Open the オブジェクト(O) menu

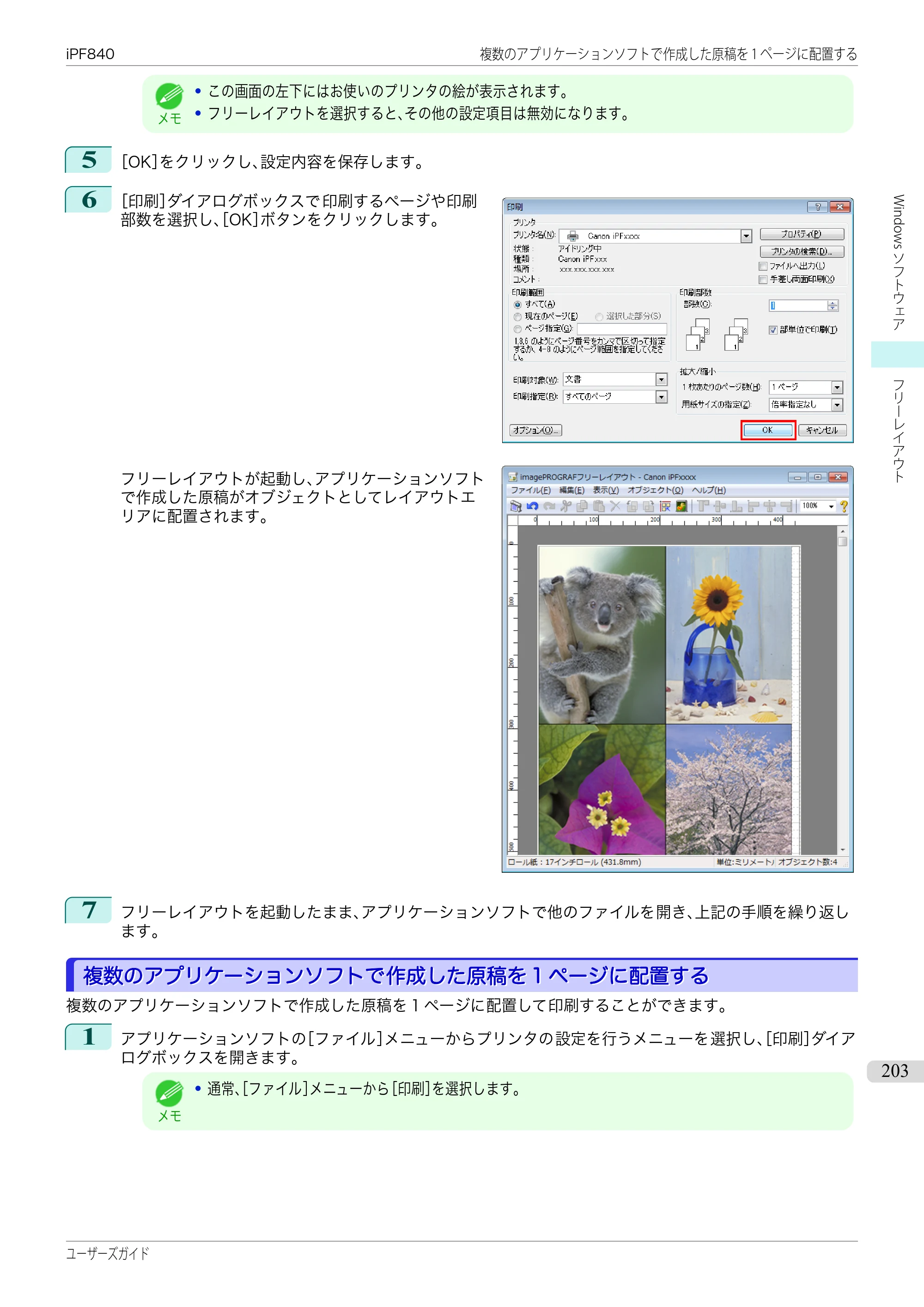[x=655, y=490]
